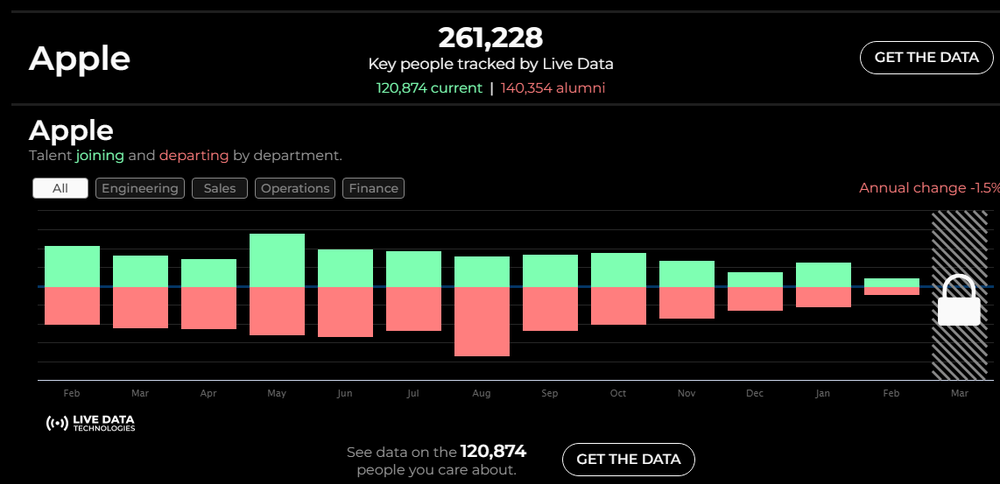Viewport: 1000px width, 484px height.
Task: Click Key people tracked by Live Data
Action: click(x=490, y=64)
